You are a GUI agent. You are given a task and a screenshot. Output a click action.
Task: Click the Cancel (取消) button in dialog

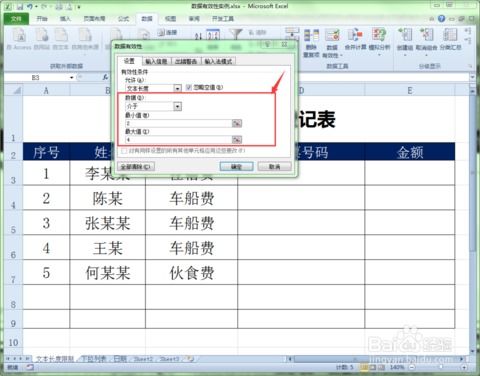click(x=274, y=167)
